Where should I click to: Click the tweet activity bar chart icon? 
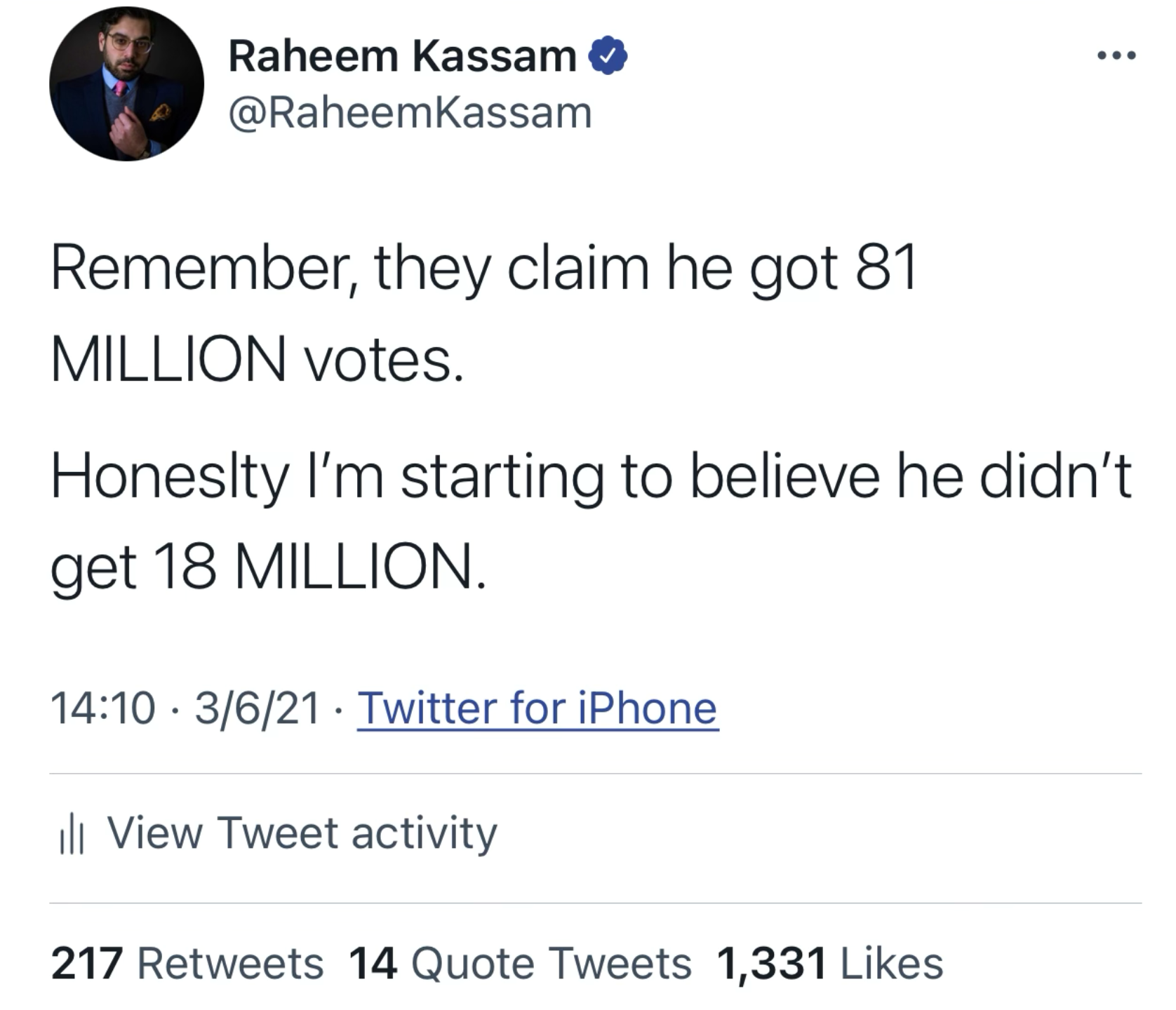(71, 837)
